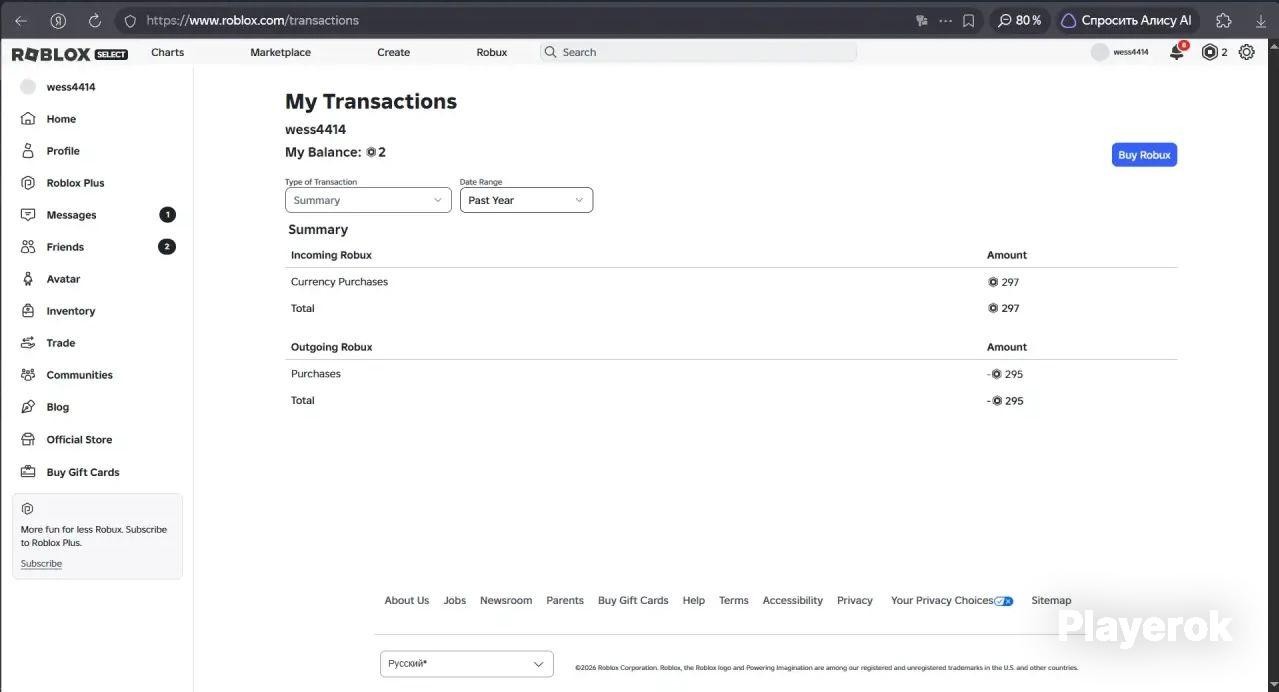Open Charts in the top navigation

[167, 52]
